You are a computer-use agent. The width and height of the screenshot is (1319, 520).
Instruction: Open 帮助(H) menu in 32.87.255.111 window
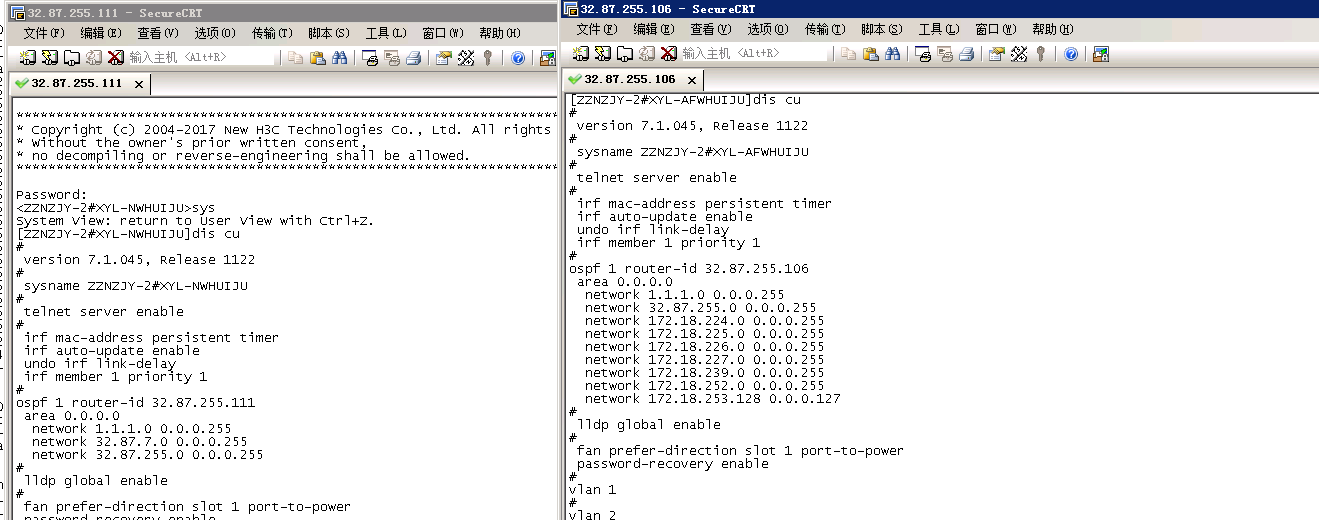click(498, 34)
